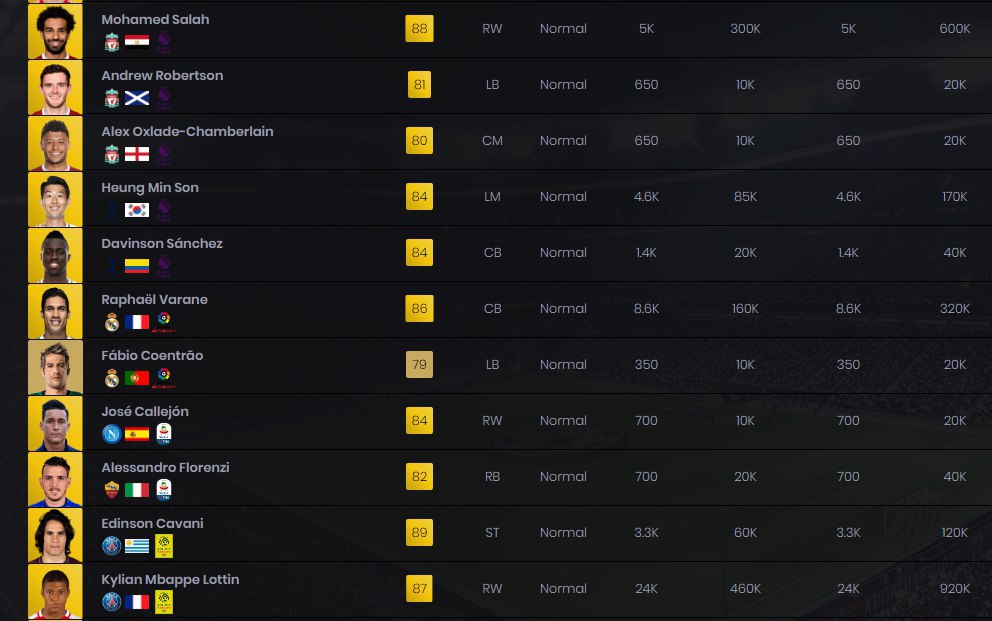Click Fábio Coentrão's player portrait
The width and height of the screenshot is (992, 621).
(x=55, y=367)
